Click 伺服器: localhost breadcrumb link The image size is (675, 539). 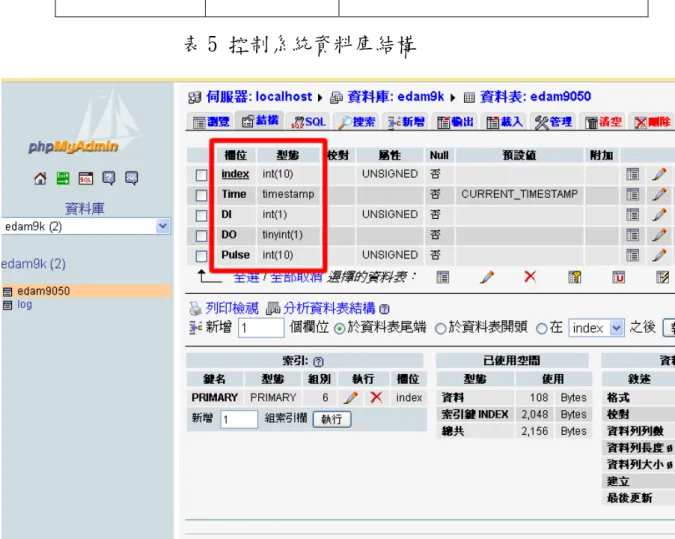259,96
